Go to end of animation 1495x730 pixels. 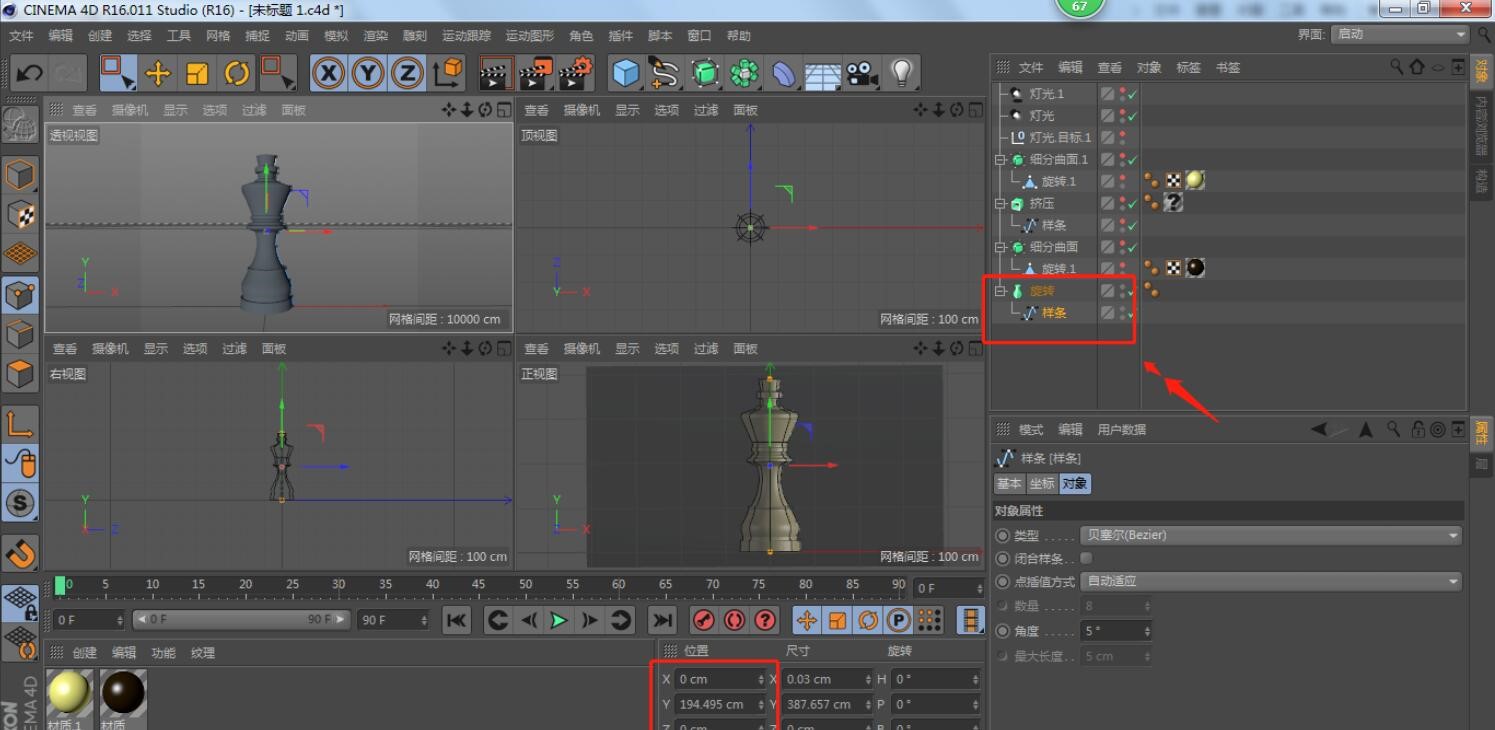tap(662, 620)
